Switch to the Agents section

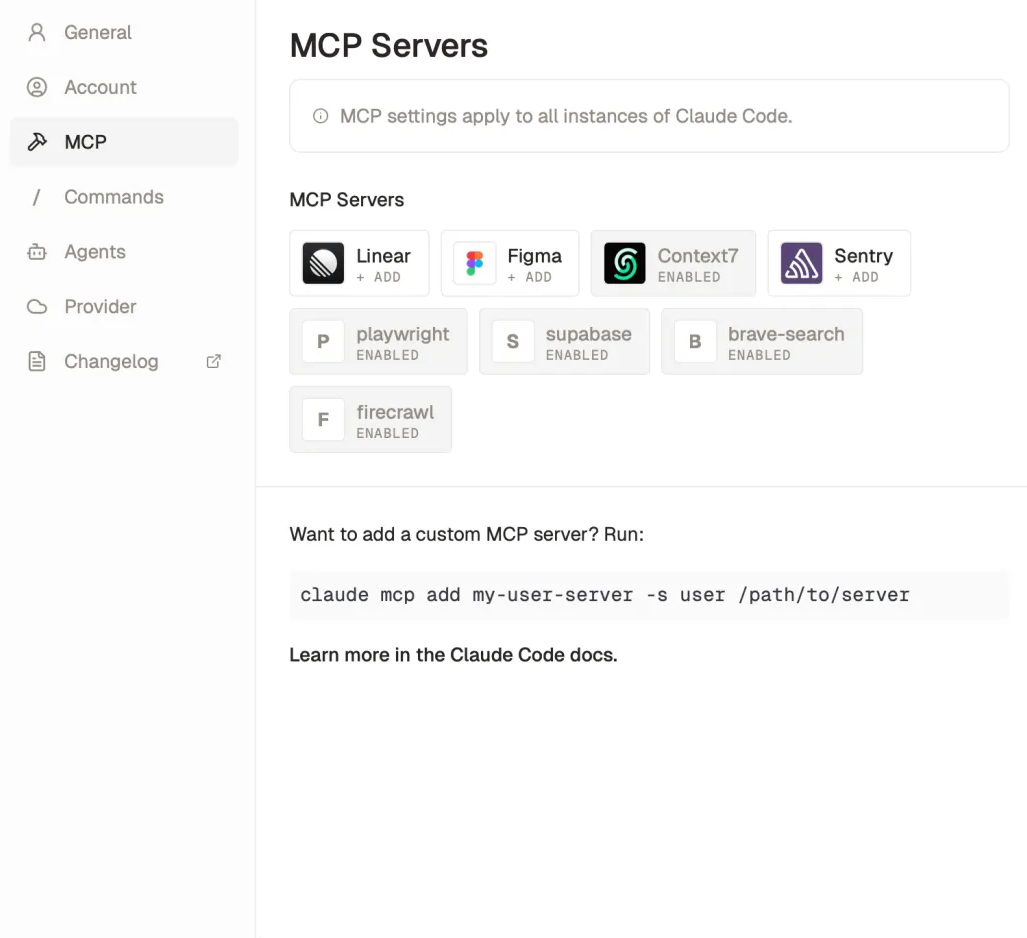(x=124, y=252)
